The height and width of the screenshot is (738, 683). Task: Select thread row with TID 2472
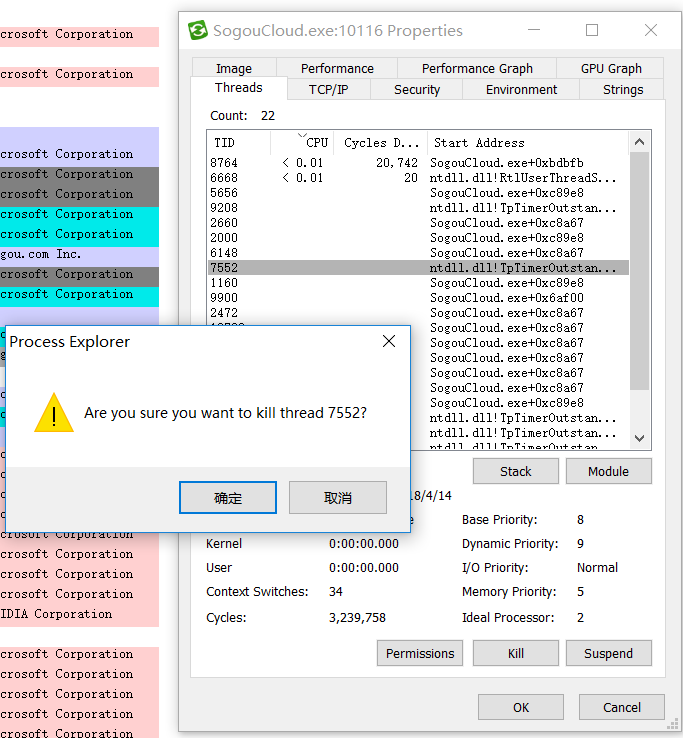point(418,313)
